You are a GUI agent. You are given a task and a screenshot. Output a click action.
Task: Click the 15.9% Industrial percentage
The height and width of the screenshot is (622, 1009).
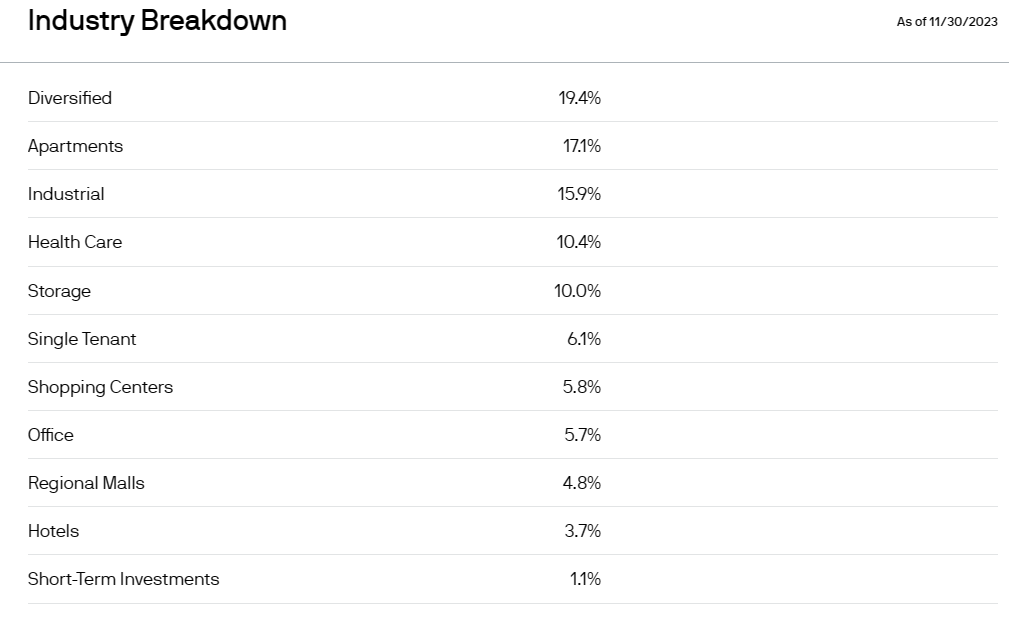(x=579, y=194)
